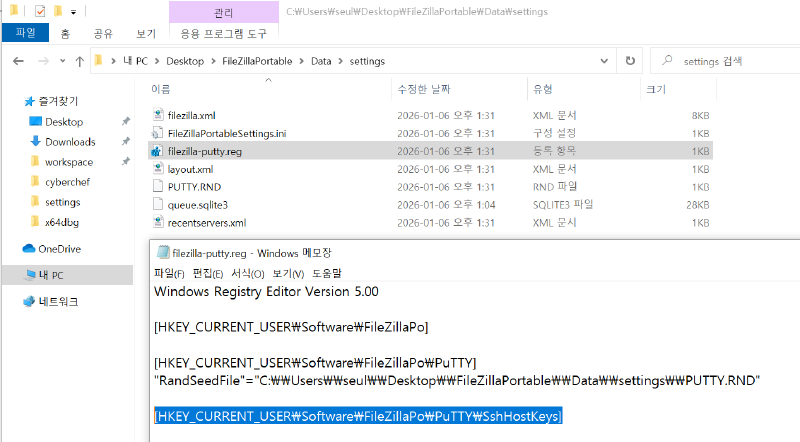Go up one folder level
The width and height of the screenshot is (800, 442).
(80, 61)
